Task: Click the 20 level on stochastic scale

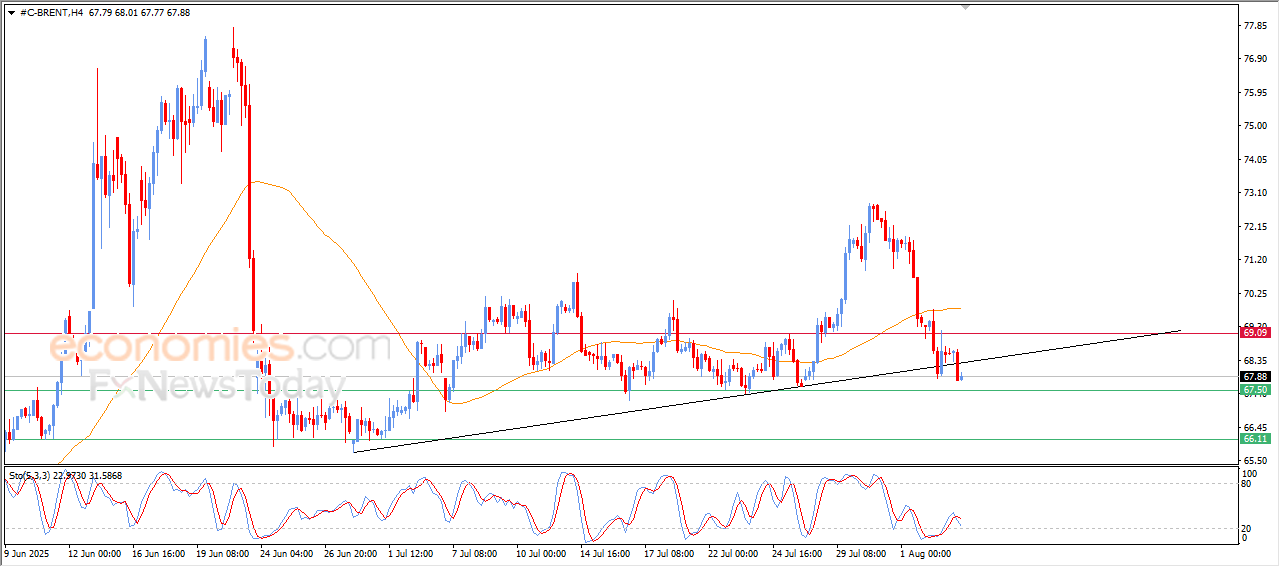Action: coord(1246,528)
